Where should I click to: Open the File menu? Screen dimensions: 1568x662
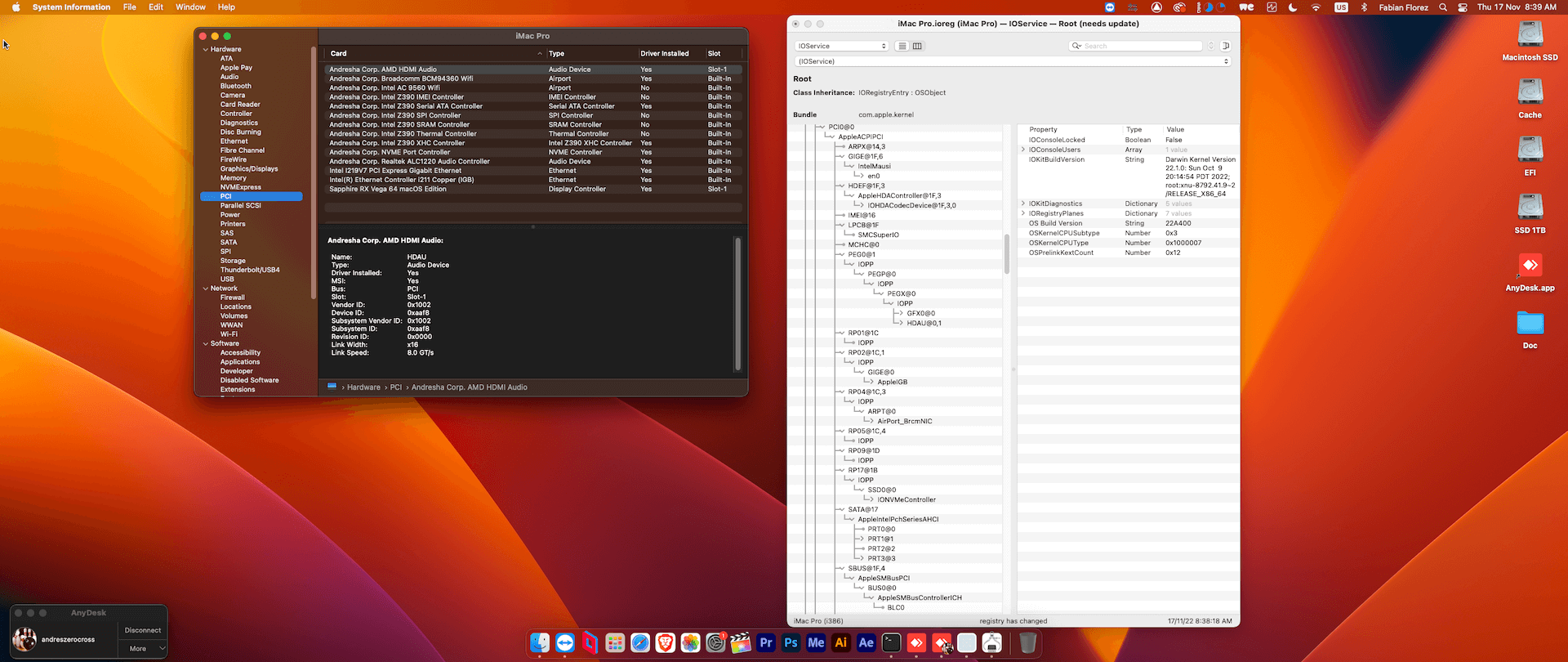(x=130, y=7)
